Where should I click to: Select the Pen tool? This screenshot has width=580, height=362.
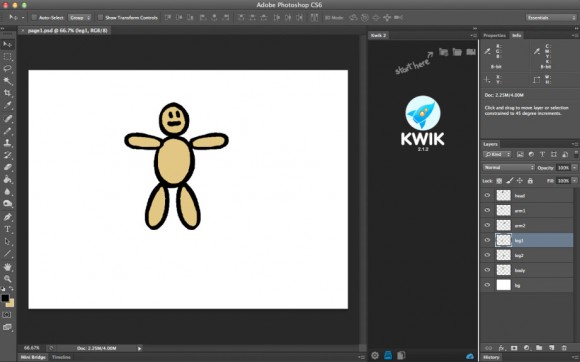7,217
